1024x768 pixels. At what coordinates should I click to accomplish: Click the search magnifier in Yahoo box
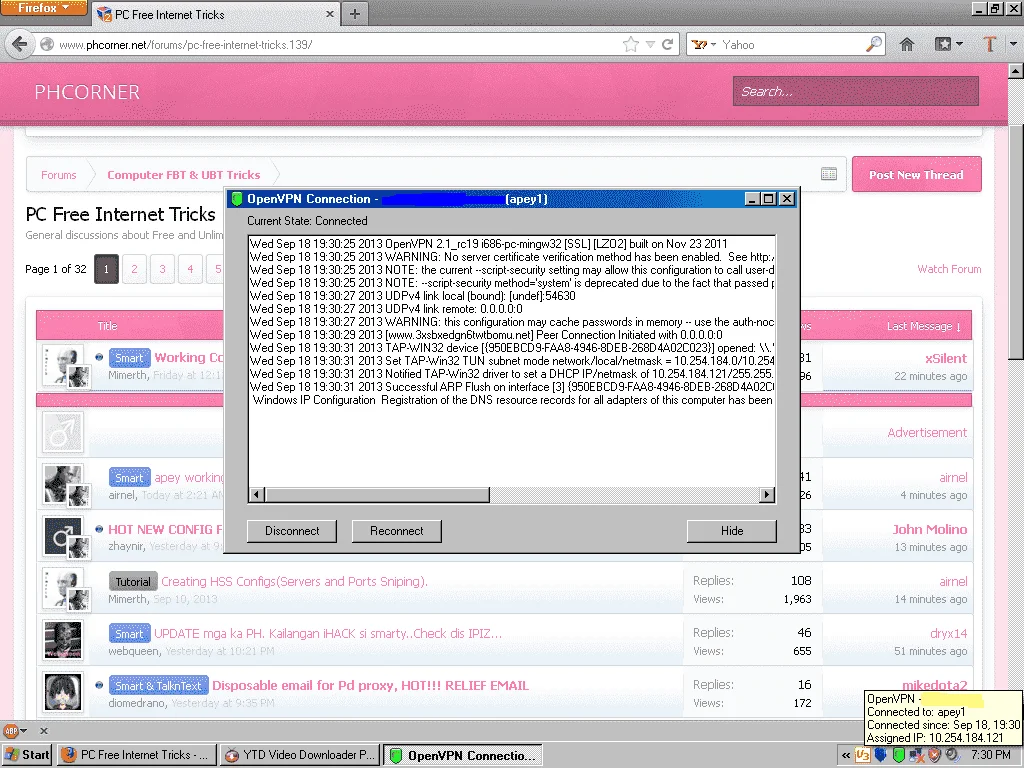click(x=873, y=44)
